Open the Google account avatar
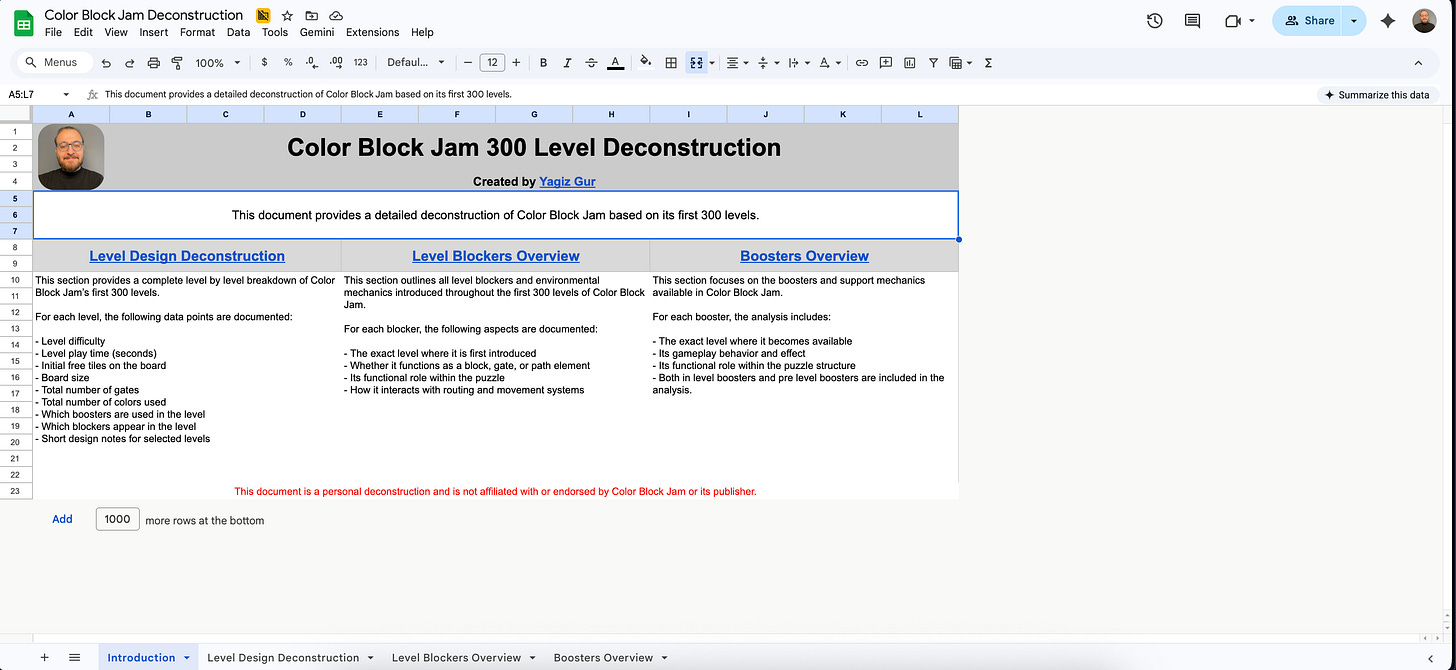This screenshot has width=1456, height=670. pyautogui.click(x=1424, y=20)
